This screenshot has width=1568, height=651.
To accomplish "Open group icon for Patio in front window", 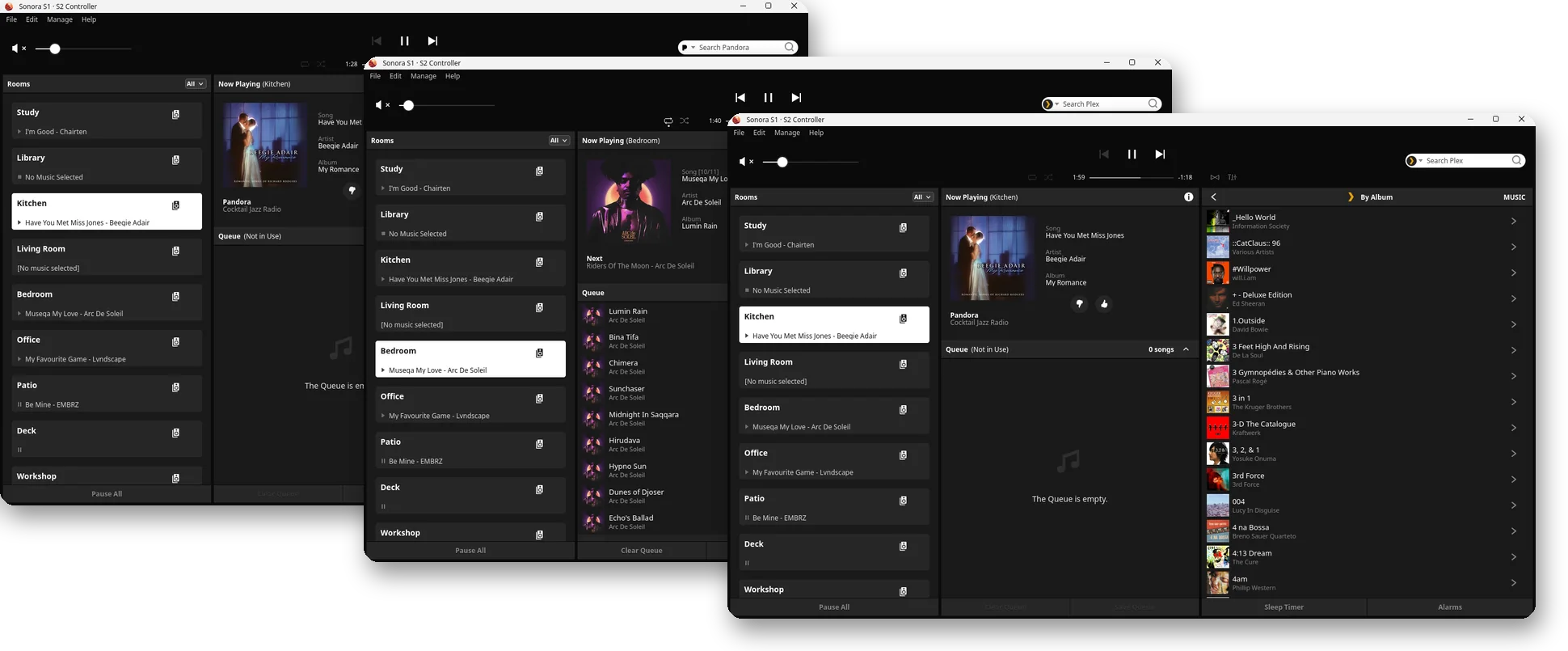I will pyautogui.click(x=903, y=501).
